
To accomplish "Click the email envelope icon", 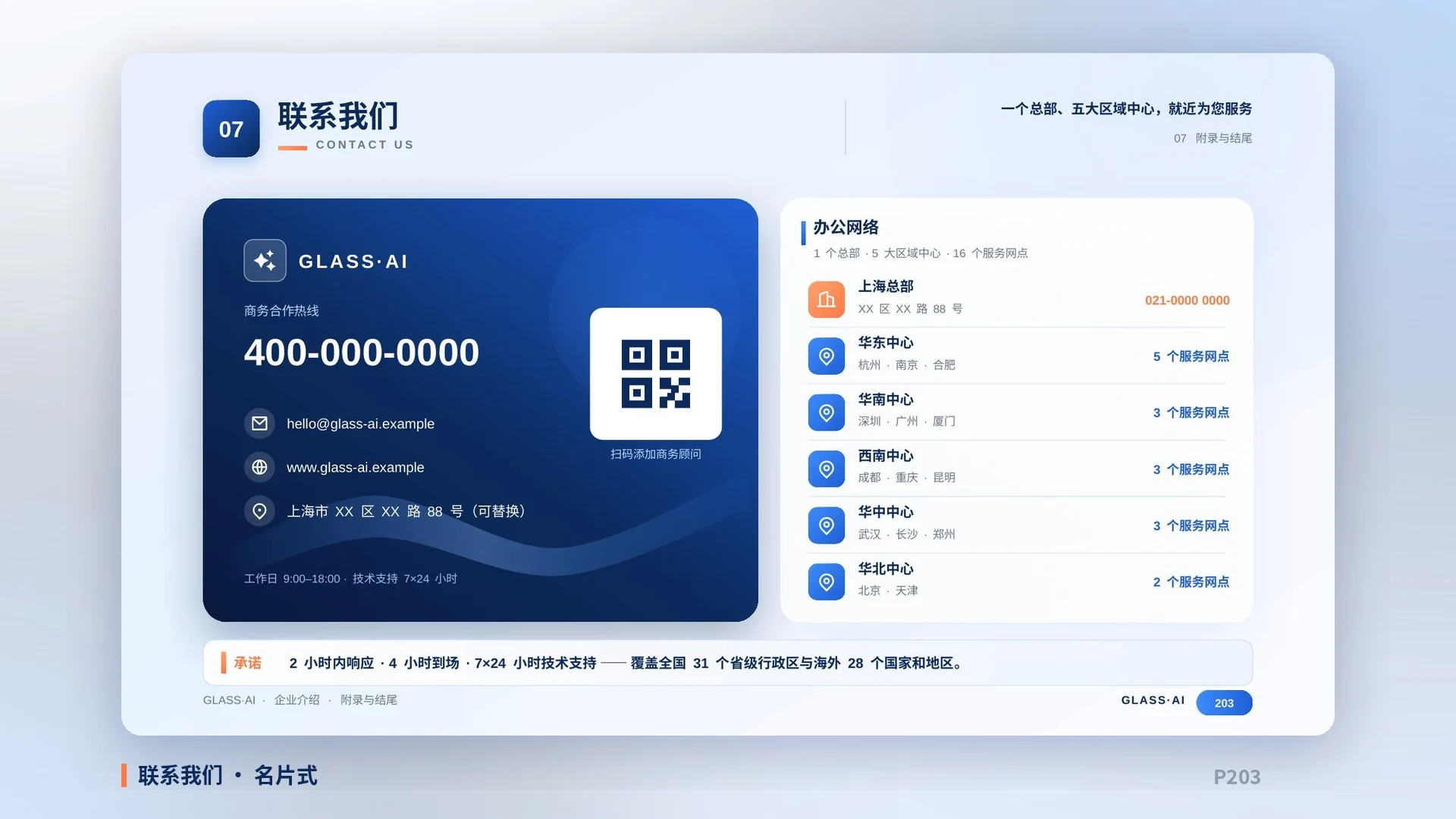I will coord(259,423).
